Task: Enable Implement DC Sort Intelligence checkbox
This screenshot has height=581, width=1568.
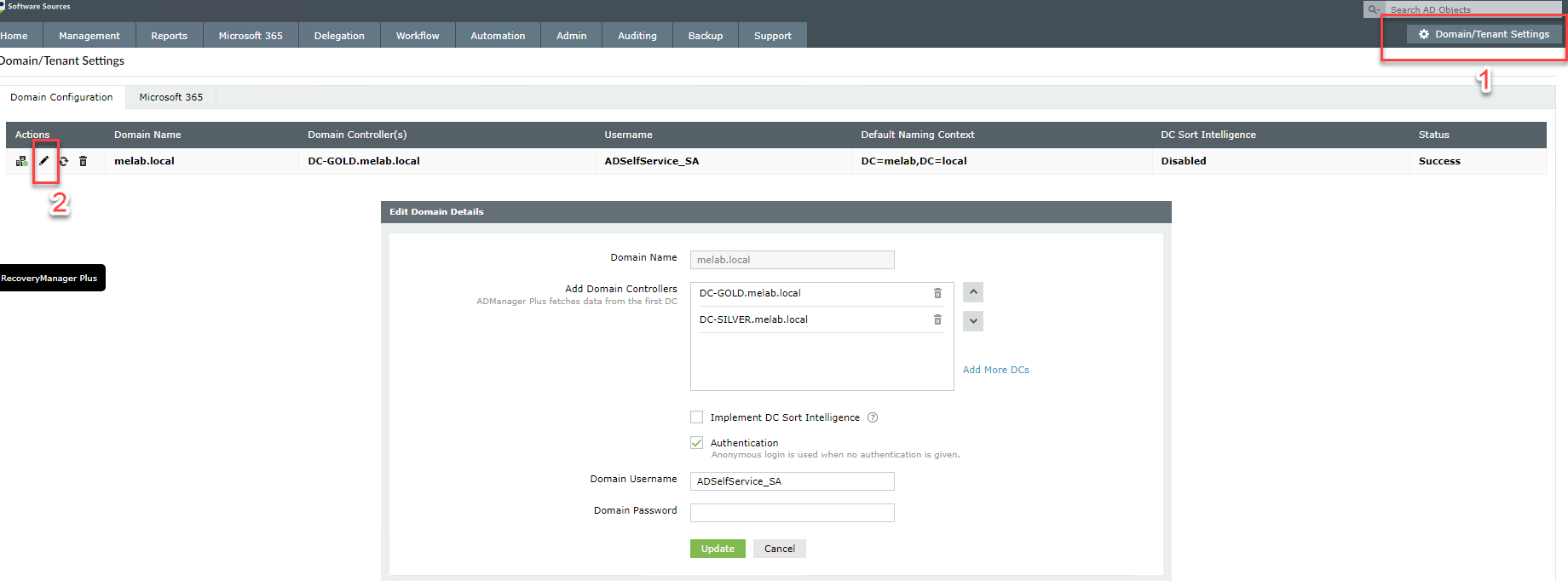Action: 697,417
